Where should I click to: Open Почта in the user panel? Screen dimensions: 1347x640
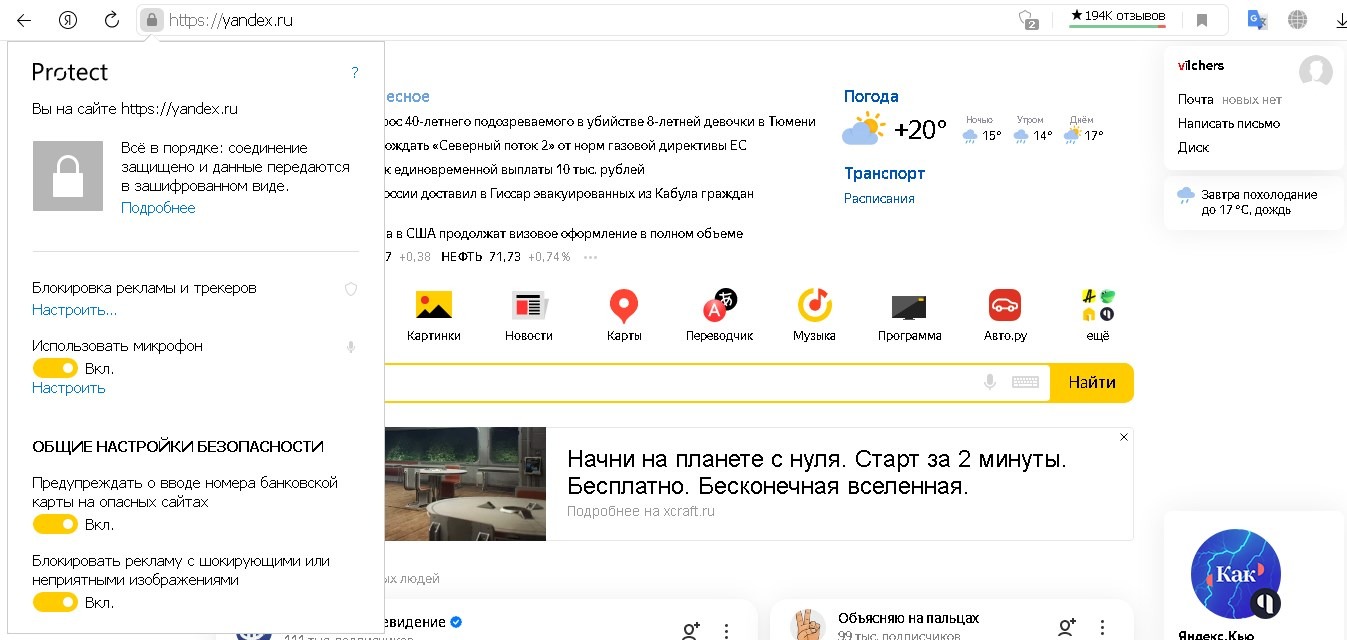pyautogui.click(x=1195, y=99)
